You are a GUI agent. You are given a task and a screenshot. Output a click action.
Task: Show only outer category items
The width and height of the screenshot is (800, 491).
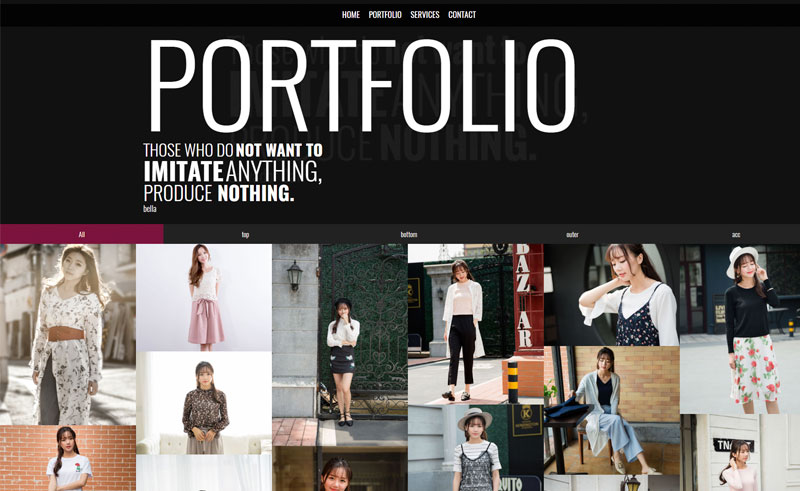coord(572,234)
